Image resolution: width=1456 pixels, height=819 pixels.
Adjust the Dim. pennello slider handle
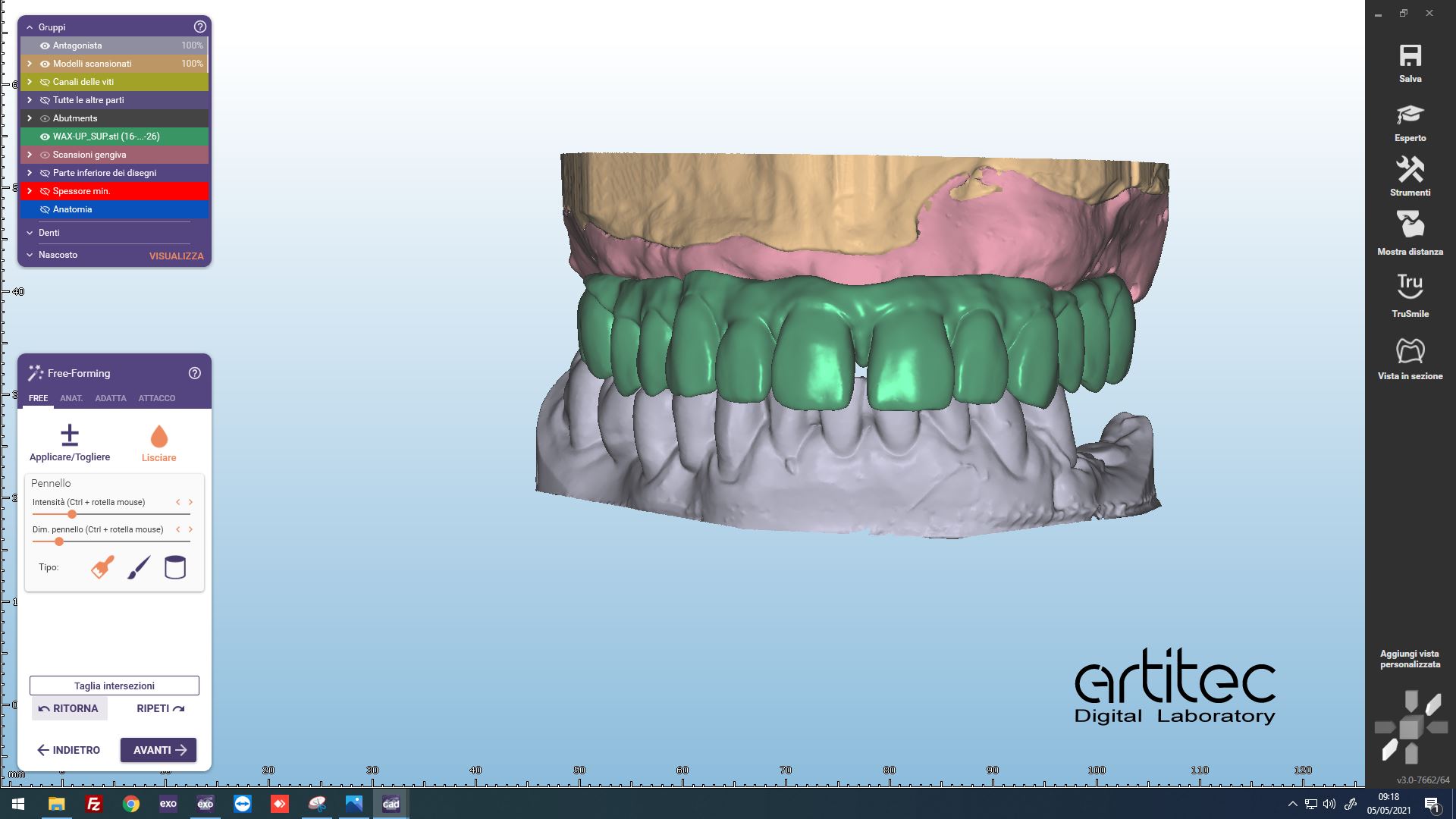point(59,541)
